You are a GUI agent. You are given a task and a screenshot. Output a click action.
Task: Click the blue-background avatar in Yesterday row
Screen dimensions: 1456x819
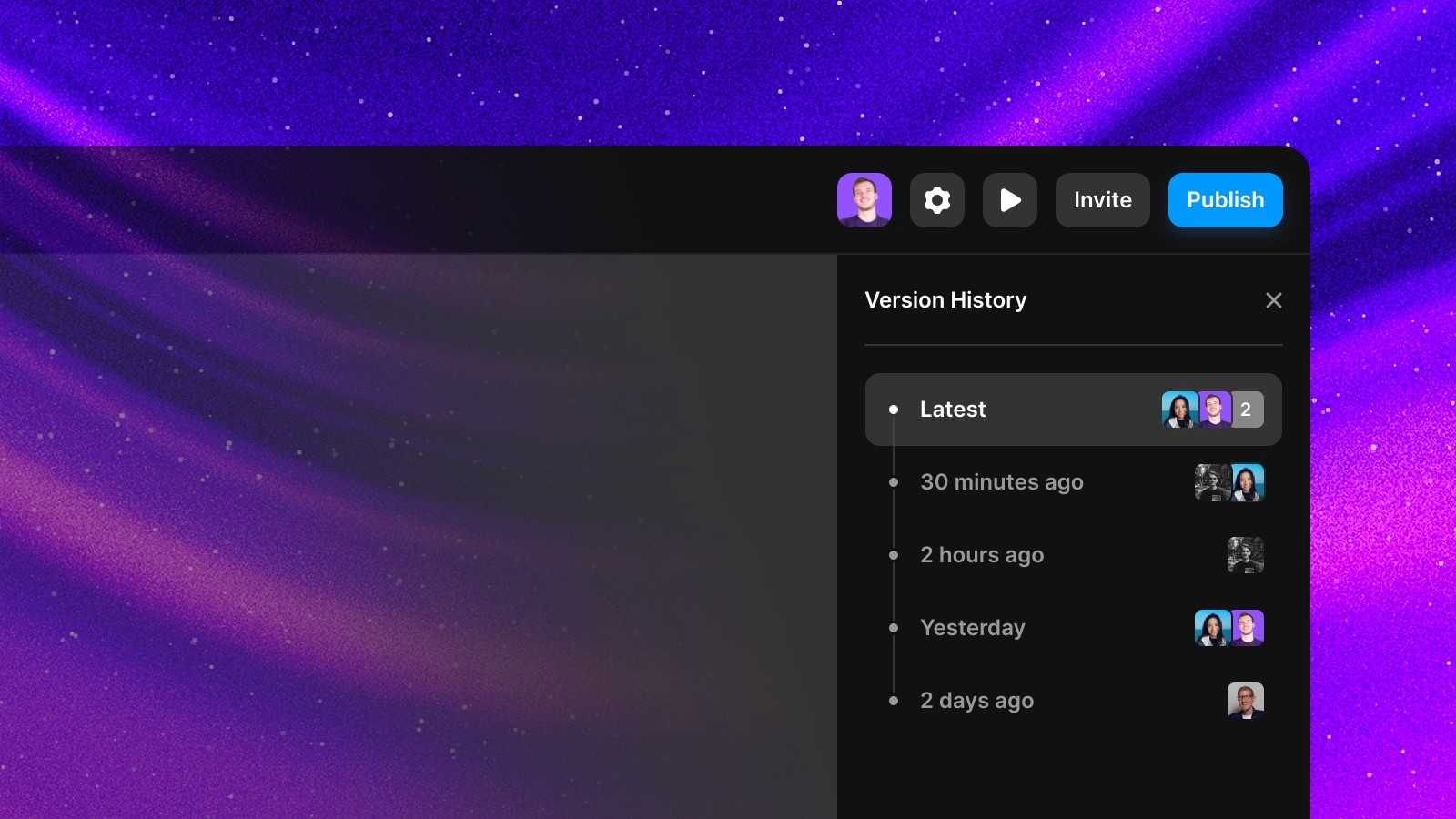coord(1212,628)
